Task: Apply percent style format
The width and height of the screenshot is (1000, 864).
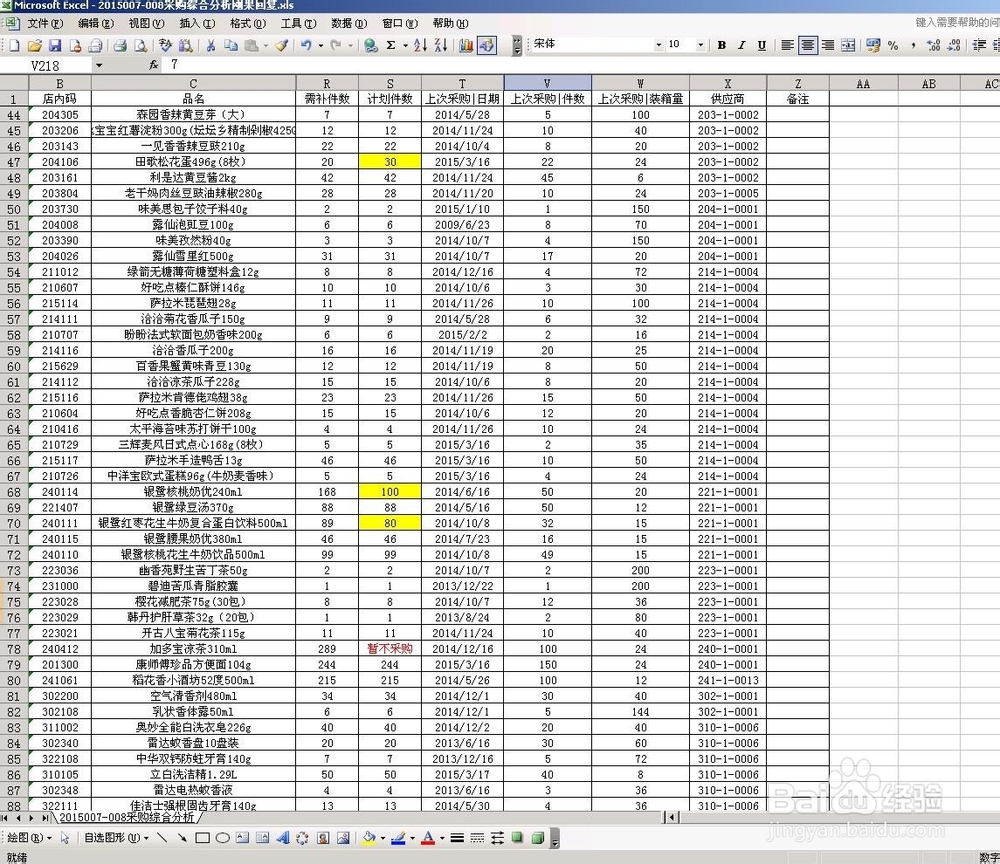Action: pyautogui.click(x=893, y=45)
